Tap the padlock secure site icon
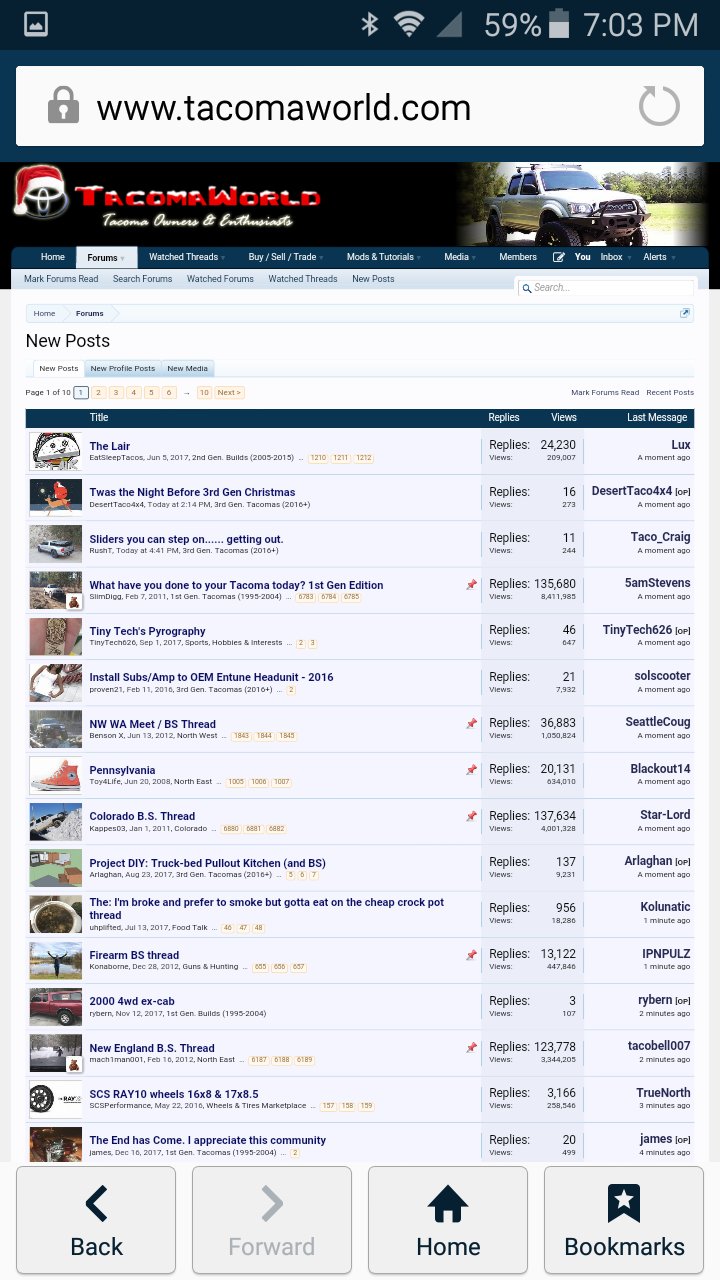The width and height of the screenshot is (720, 1280). coord(63,105)
